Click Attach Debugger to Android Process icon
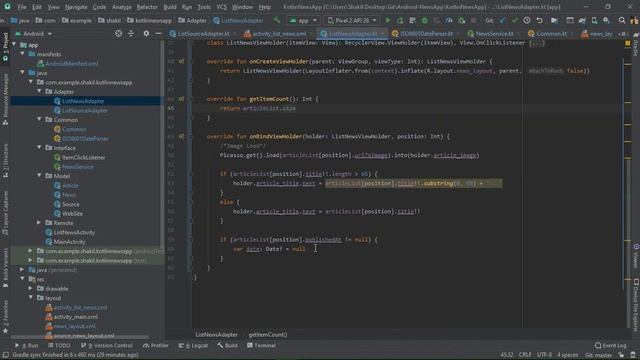The width and height of the screenshot is (640, 360). click(x=462, y=20)
